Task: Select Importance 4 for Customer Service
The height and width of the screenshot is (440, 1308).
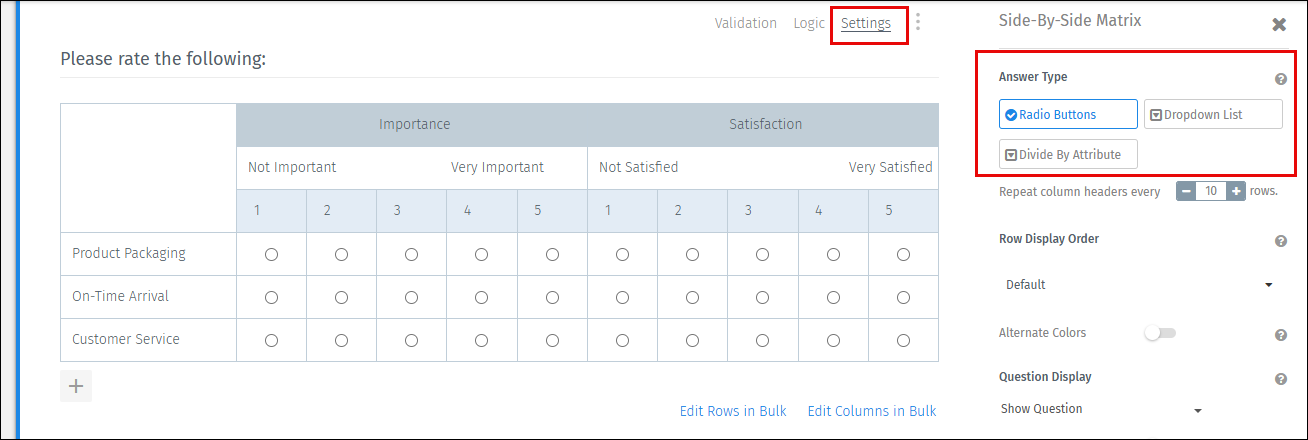Action: (481, 340)
